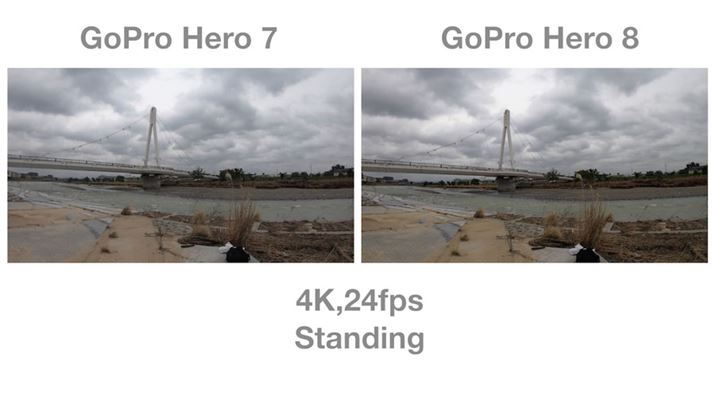Click the GoPro Hero 8 title text
This screenshot has width=715, height=403.
click(540, 38)
